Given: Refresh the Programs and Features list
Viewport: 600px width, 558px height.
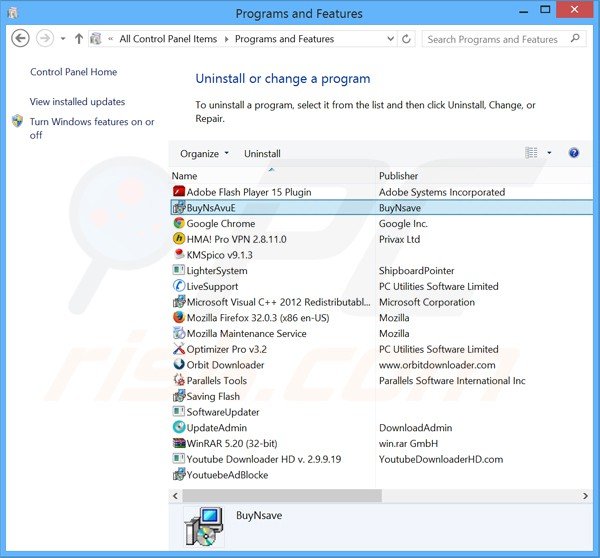Looking at the screenshot, I should (x=406, y=39).
